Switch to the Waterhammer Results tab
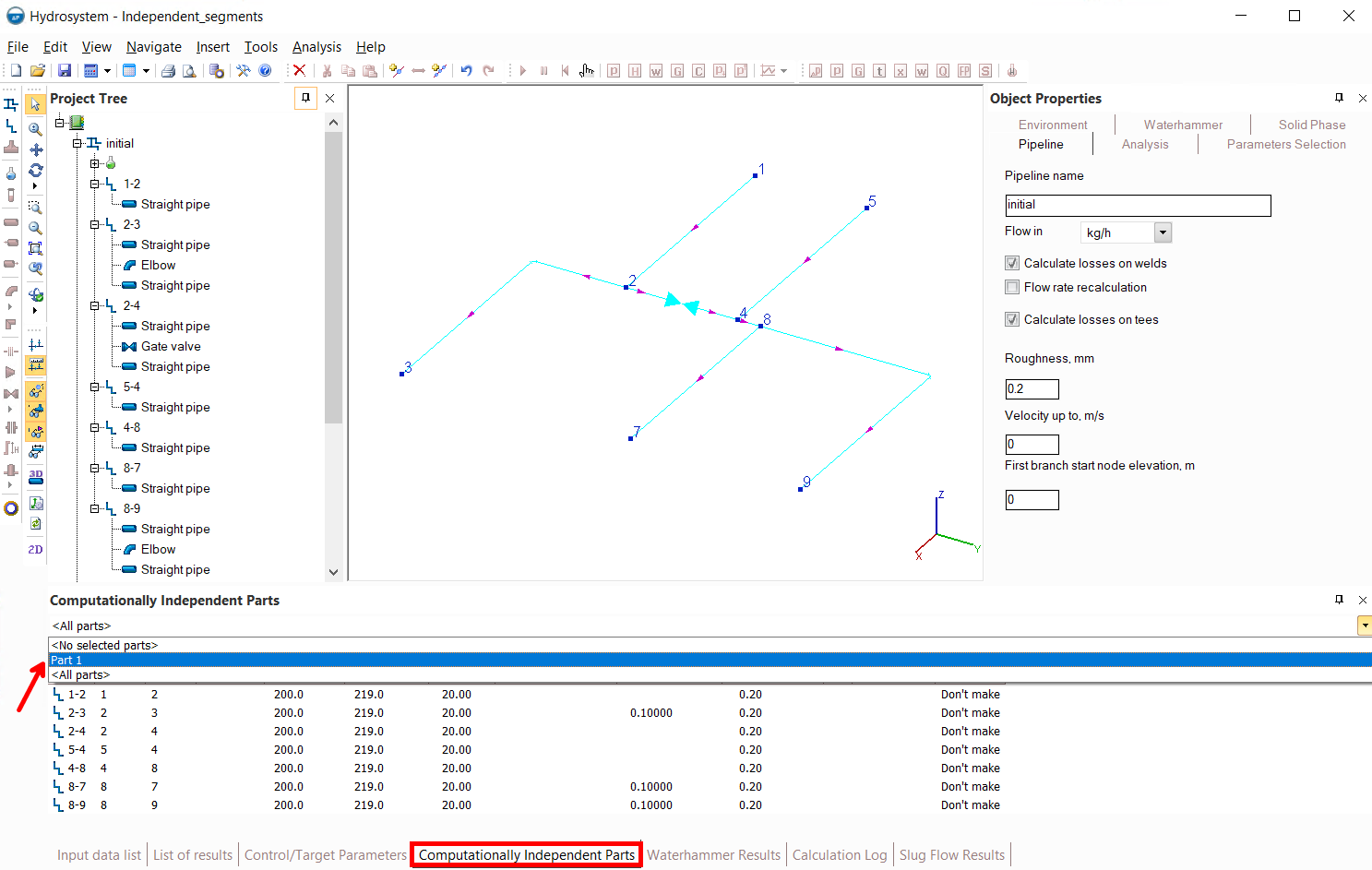Viewport: 1372px width, 870px height. [x=713, y=855]
